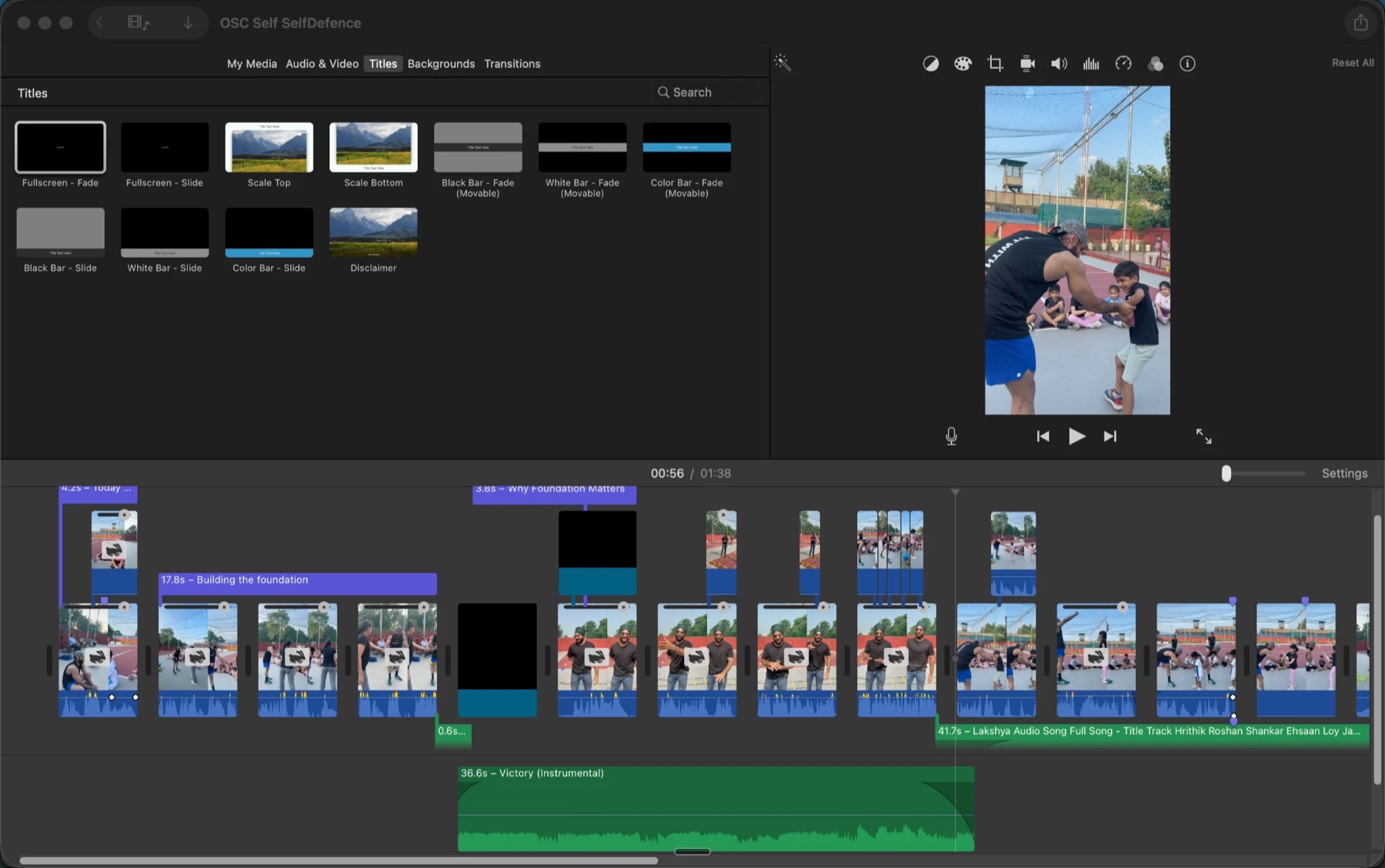This screenshot has height=868, width=1385.
Task: Open the speed adjustment tool
Action: (x=1123, y=64)
